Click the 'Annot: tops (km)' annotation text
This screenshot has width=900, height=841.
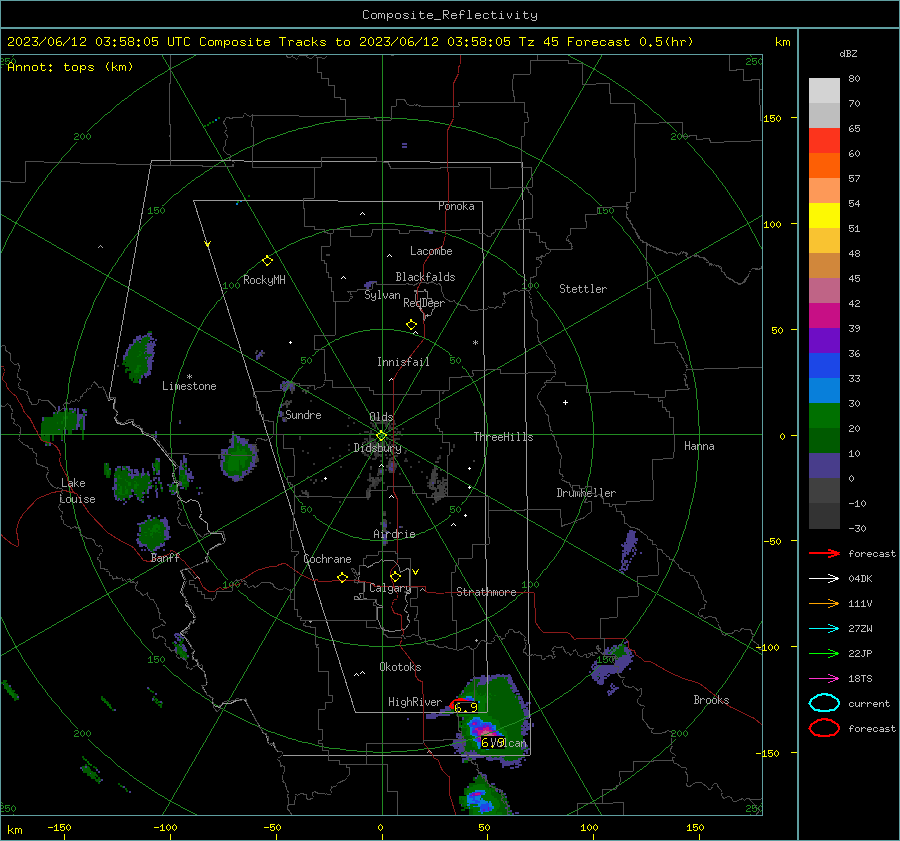[x=70, y=67]
